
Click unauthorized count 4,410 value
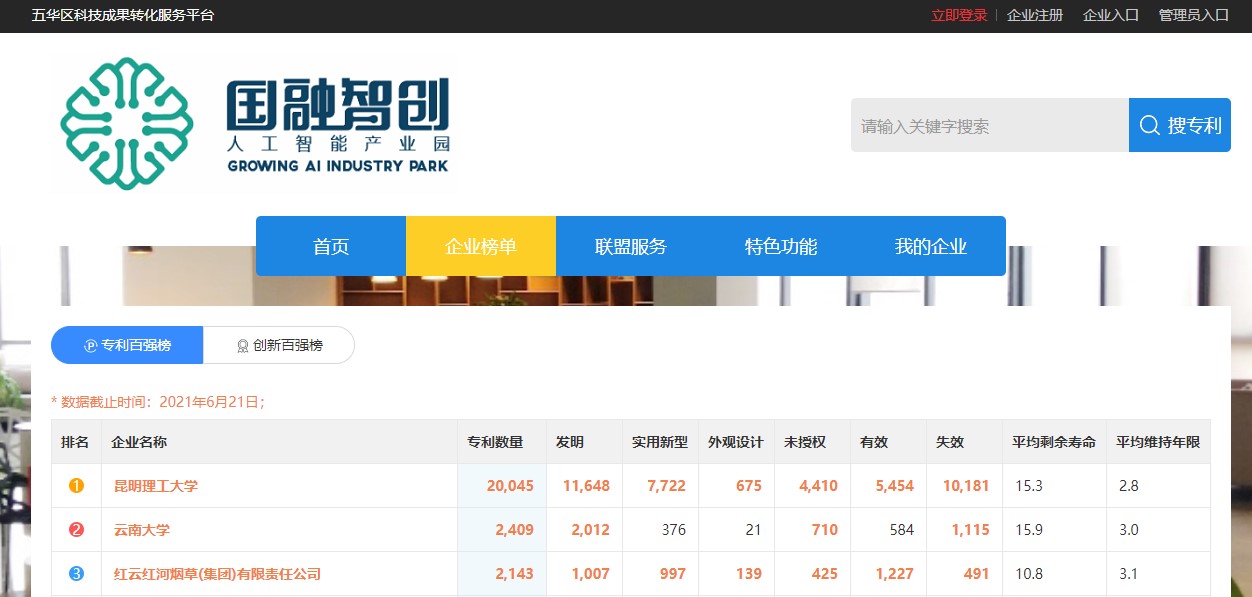[819, 486]
